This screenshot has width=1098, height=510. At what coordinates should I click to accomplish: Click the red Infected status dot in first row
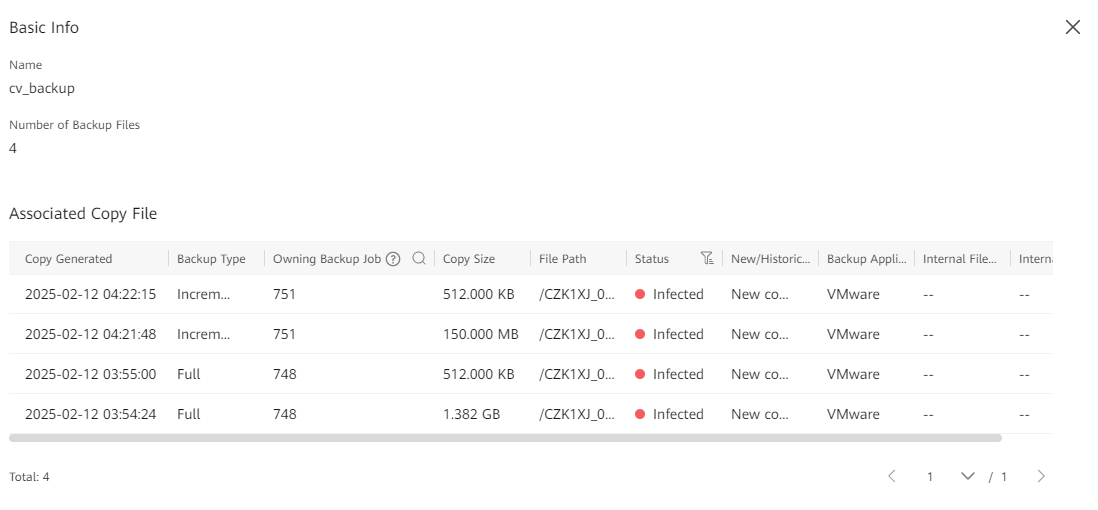point(640,295)
